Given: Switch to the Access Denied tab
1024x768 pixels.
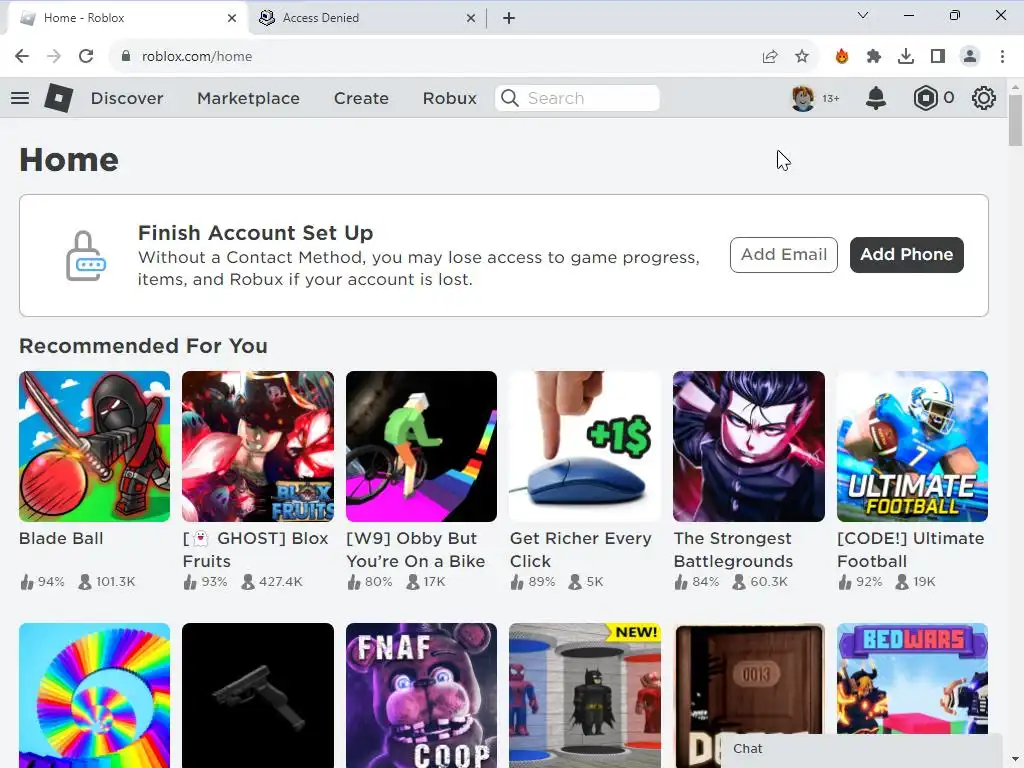Looking at the screenshot, I should click(368, 18).
